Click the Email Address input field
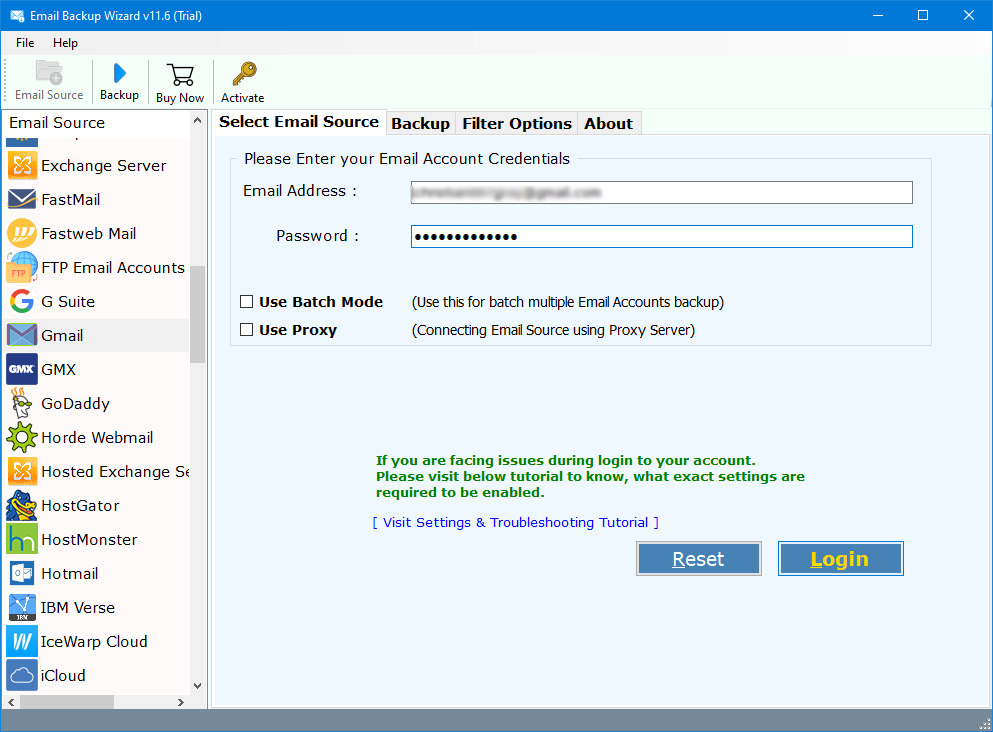This screenshot has height=732, width=993. coord(661,192)
